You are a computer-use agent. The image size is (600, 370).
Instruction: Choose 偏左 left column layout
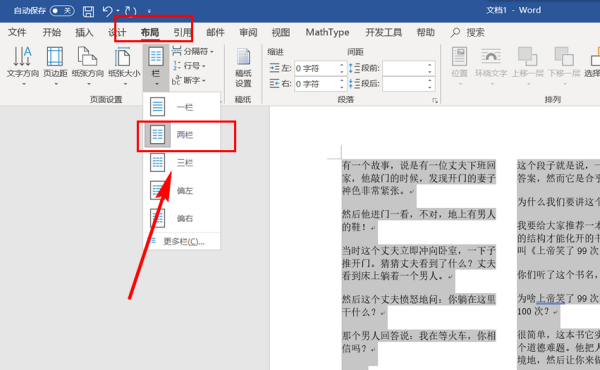(182, 190)
